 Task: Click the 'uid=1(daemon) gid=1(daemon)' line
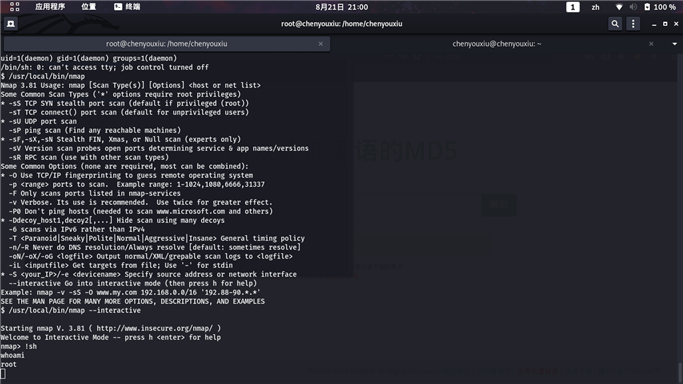(x=89, y=58)
